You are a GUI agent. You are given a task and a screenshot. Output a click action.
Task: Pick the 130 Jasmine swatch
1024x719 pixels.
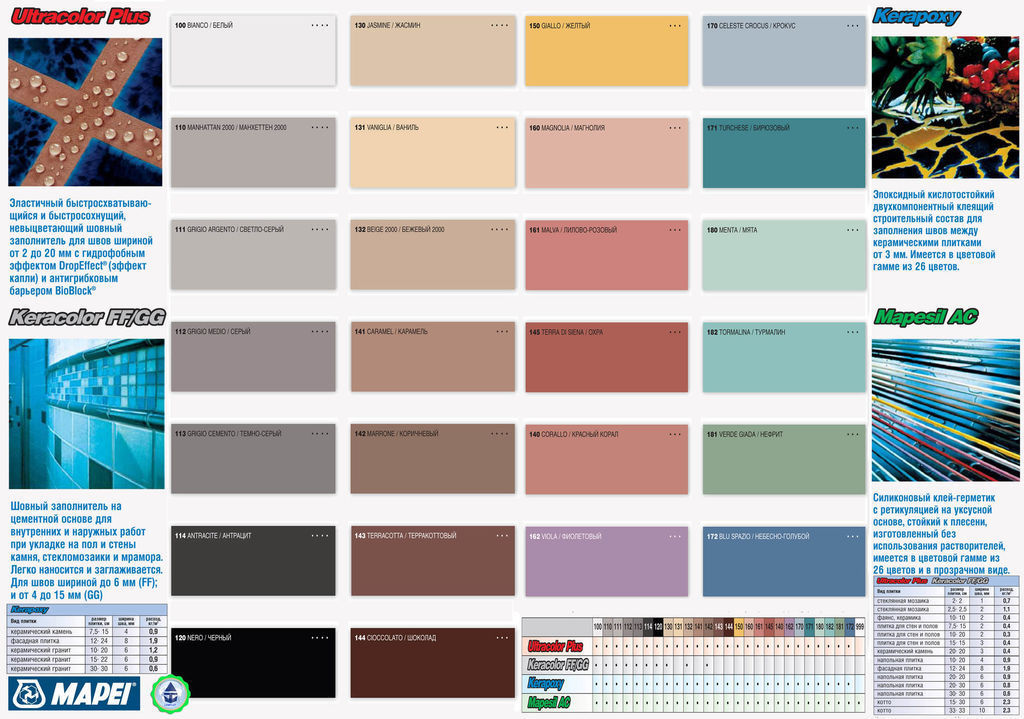pos(432,50)
